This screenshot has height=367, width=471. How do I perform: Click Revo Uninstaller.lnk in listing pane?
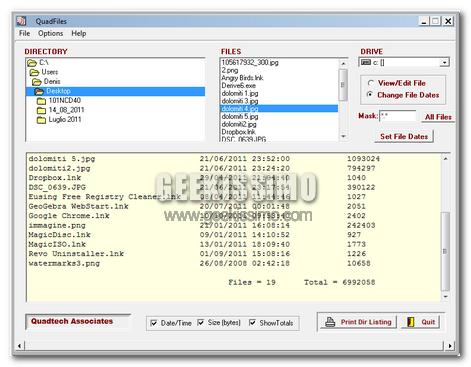(x=76, y=254)
